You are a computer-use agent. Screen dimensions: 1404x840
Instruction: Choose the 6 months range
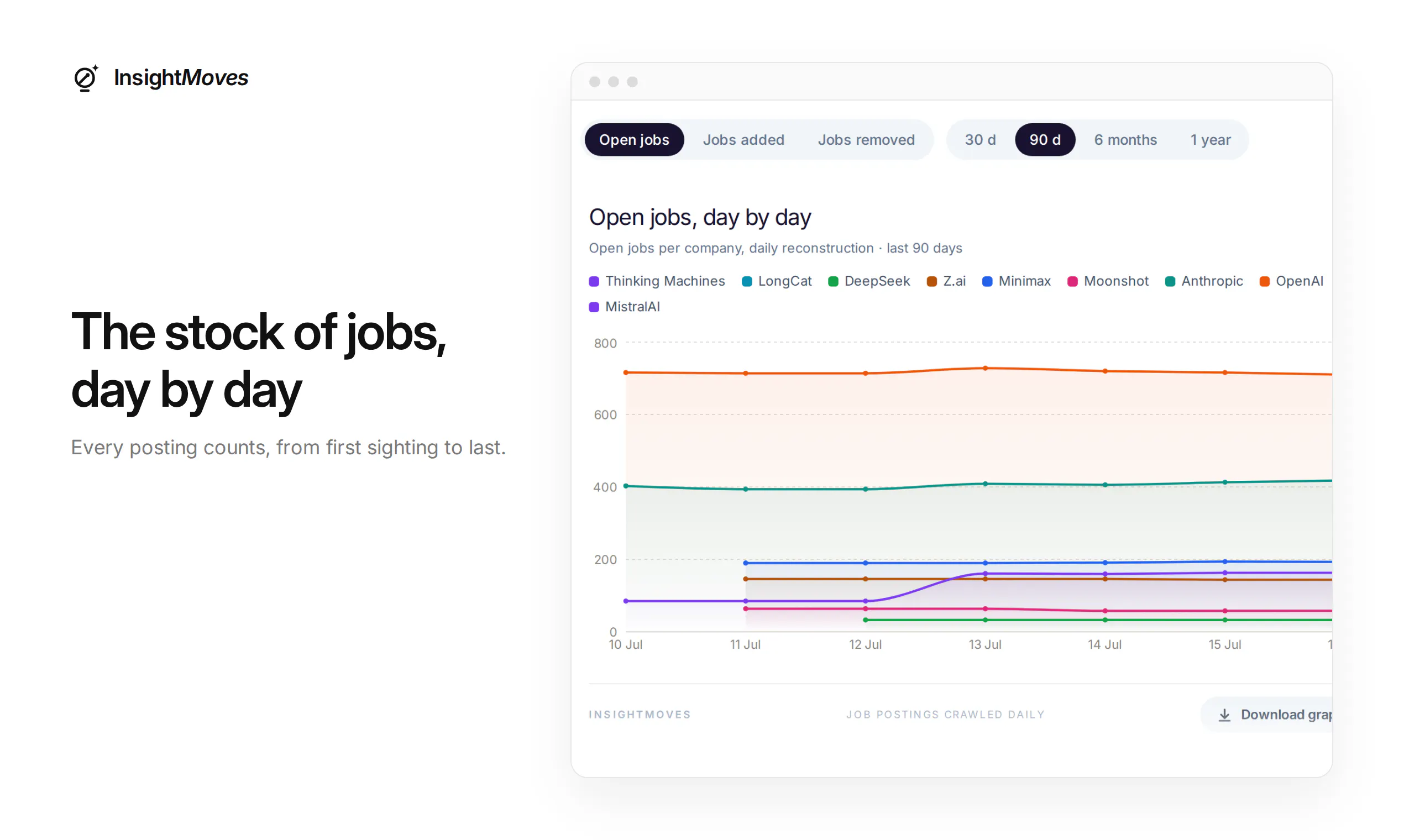[x=1125, y=140]
